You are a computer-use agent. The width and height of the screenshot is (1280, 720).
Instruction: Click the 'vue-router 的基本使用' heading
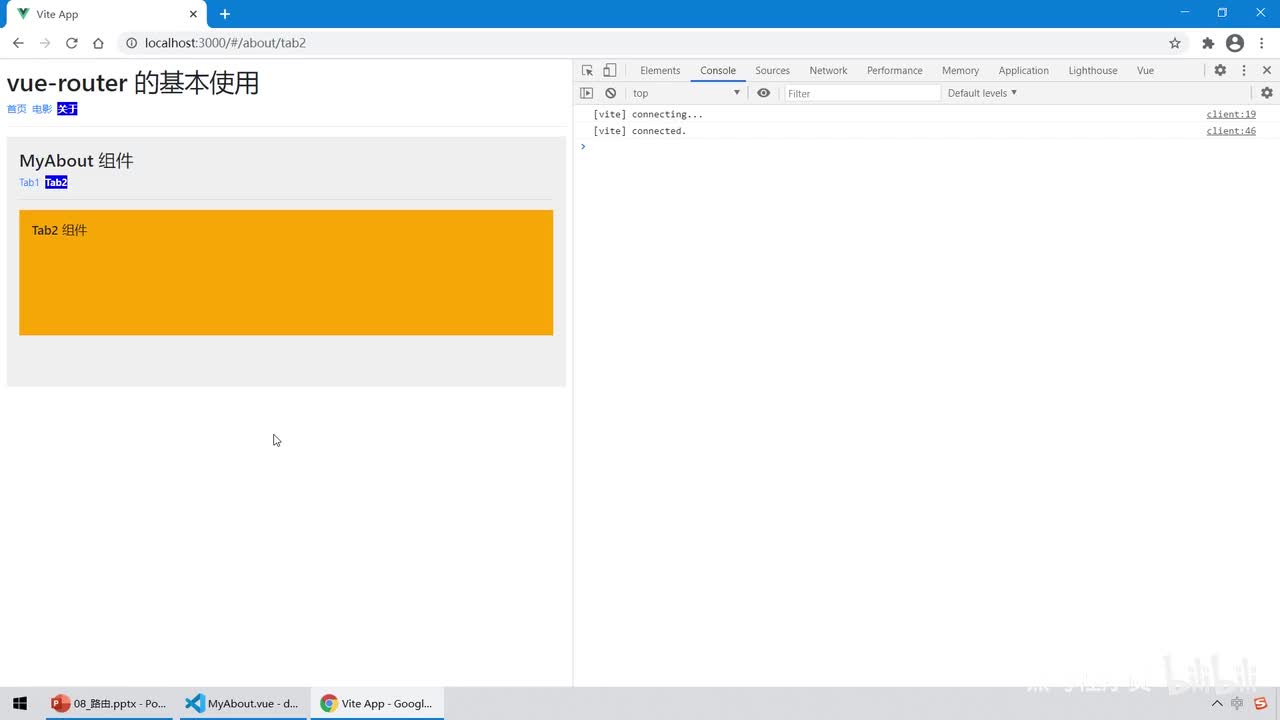(x=133, y=82)
